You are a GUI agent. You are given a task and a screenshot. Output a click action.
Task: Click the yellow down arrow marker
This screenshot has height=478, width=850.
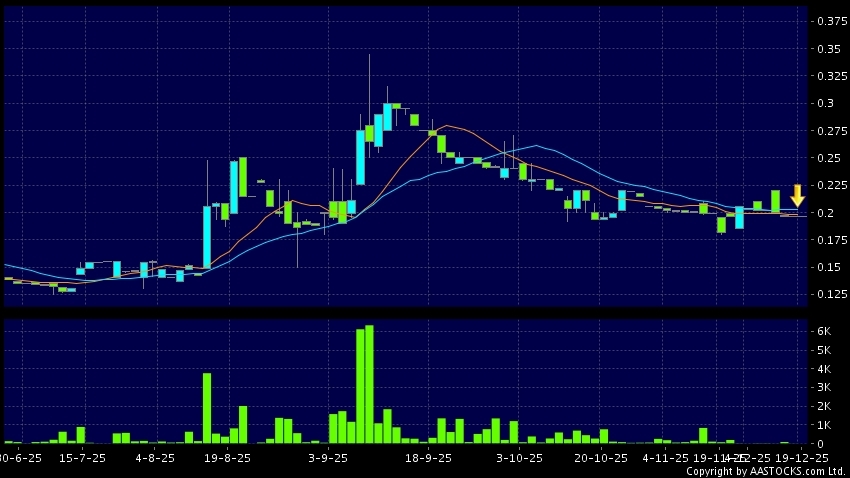click(797, 195)
